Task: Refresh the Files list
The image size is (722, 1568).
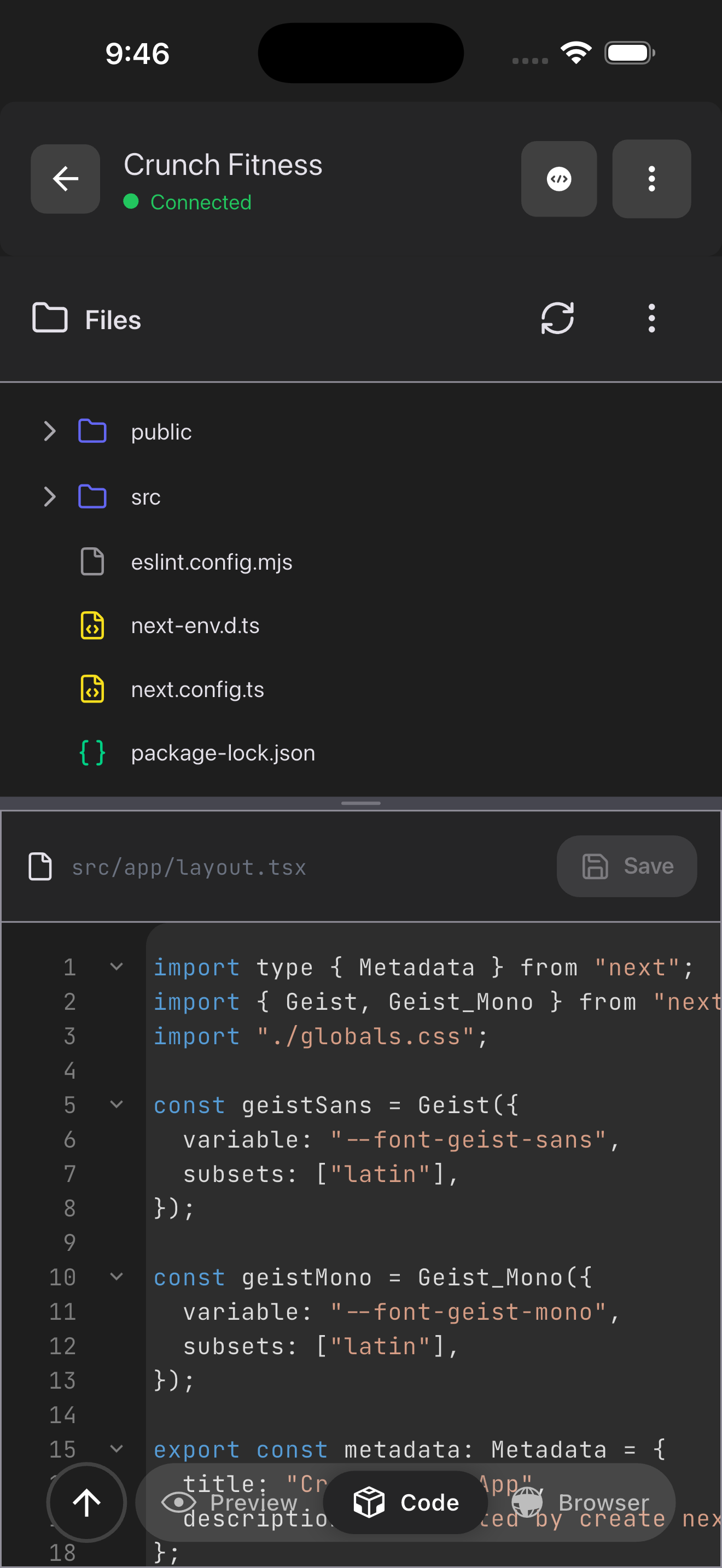Action: coord(557,318)
